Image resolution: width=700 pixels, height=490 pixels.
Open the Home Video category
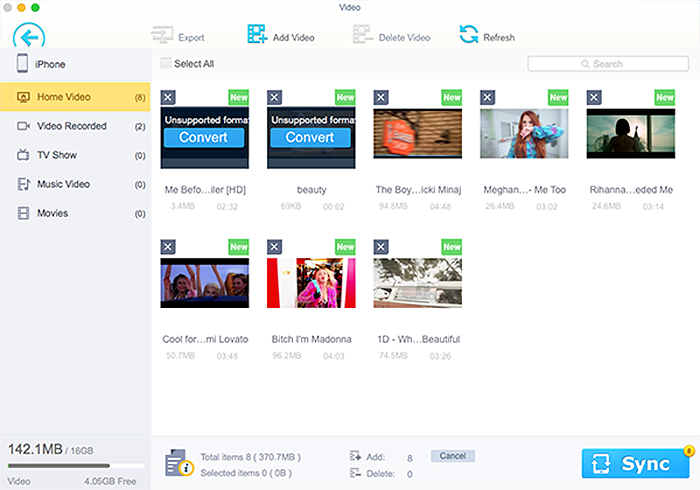75,97
